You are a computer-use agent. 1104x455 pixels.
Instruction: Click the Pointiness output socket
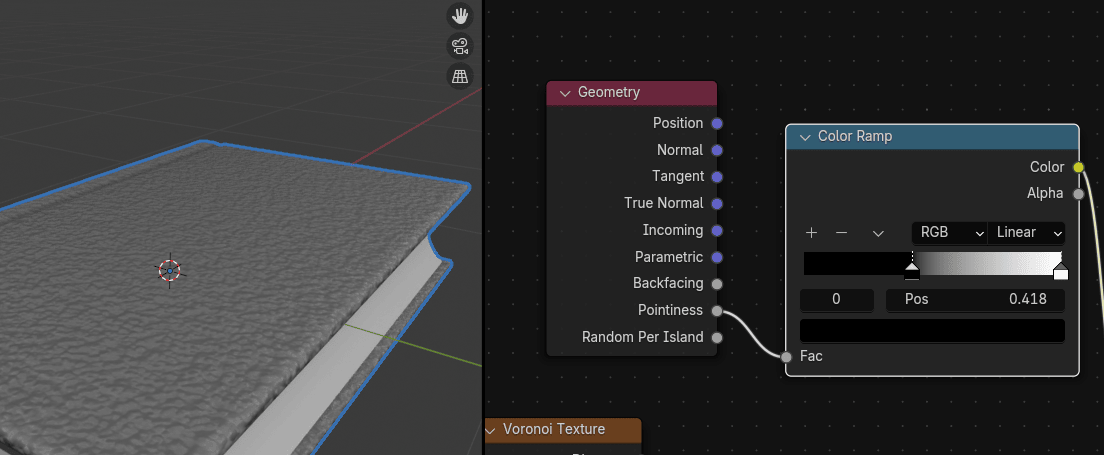[x=717, y=311]
